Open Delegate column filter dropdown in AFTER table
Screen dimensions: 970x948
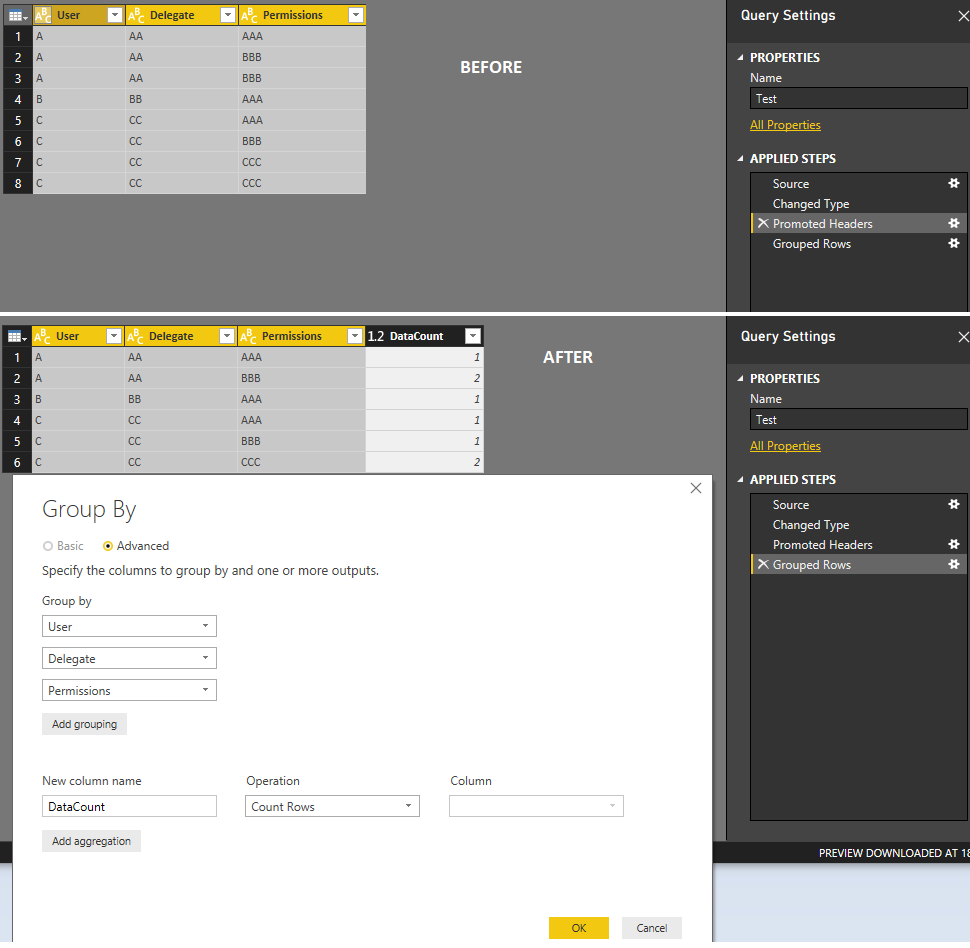226,336
